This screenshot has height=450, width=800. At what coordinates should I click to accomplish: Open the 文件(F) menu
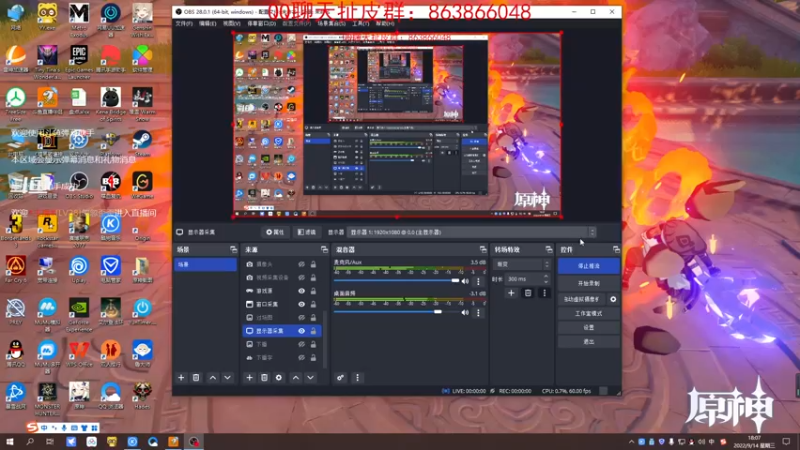click(x=184, y=23)
